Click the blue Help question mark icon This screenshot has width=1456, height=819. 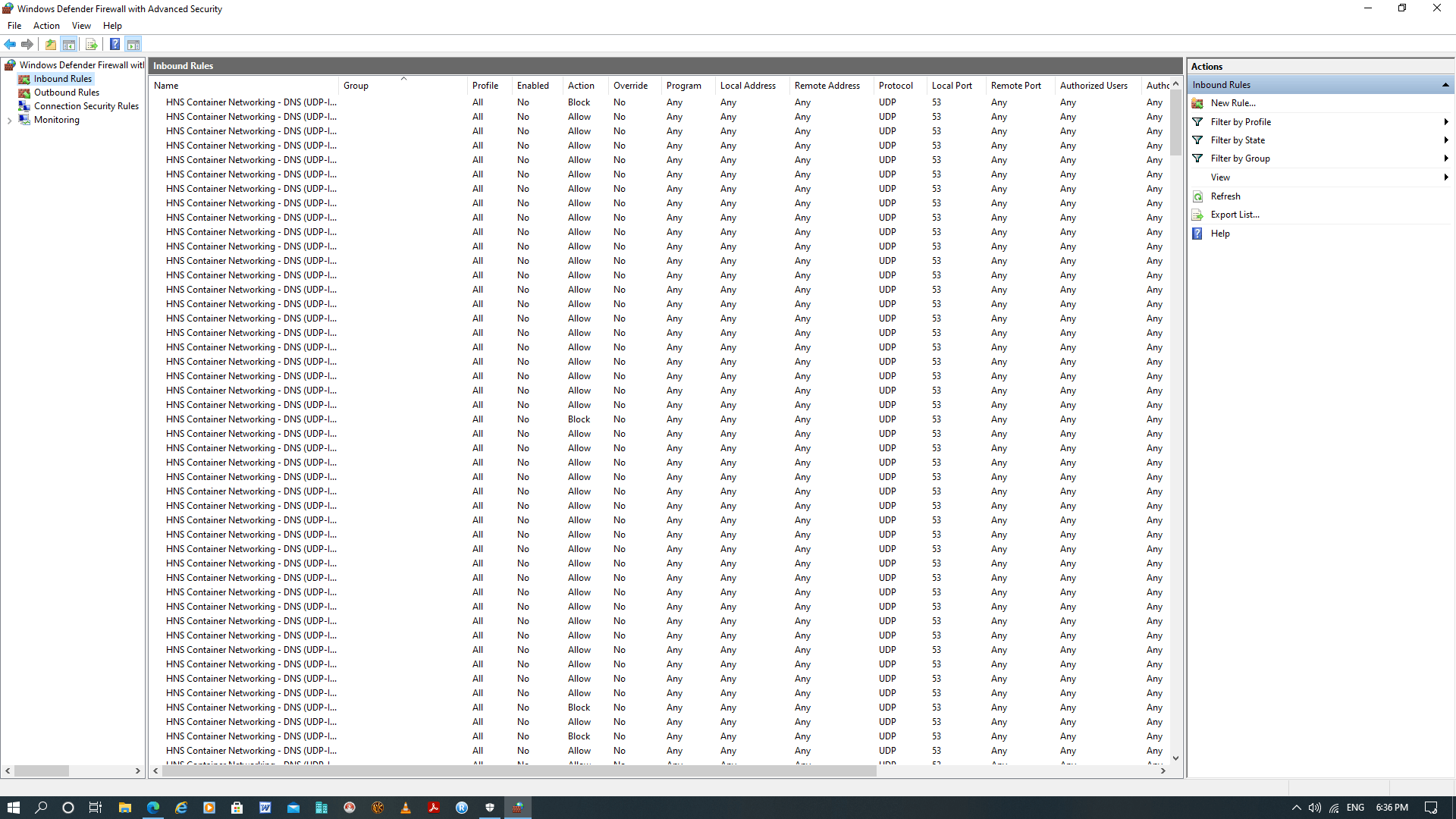[115, 44]
